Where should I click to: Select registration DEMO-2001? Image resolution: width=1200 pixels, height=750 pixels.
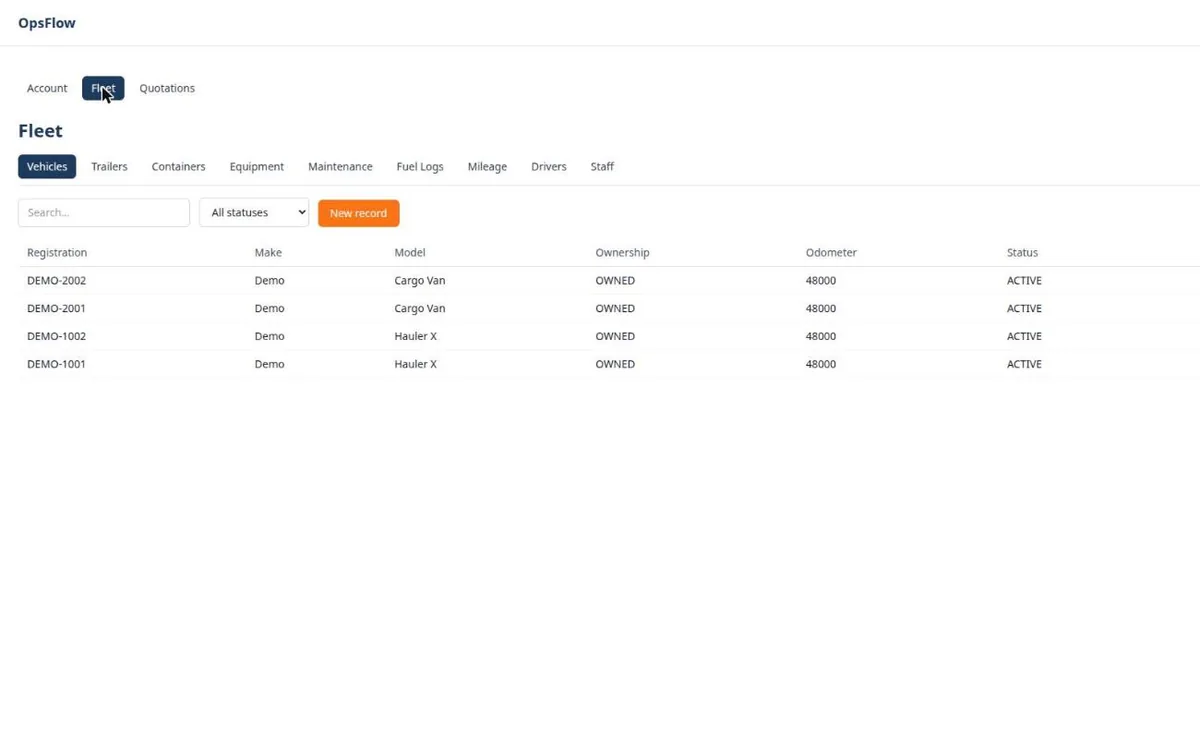click(56, 309)
